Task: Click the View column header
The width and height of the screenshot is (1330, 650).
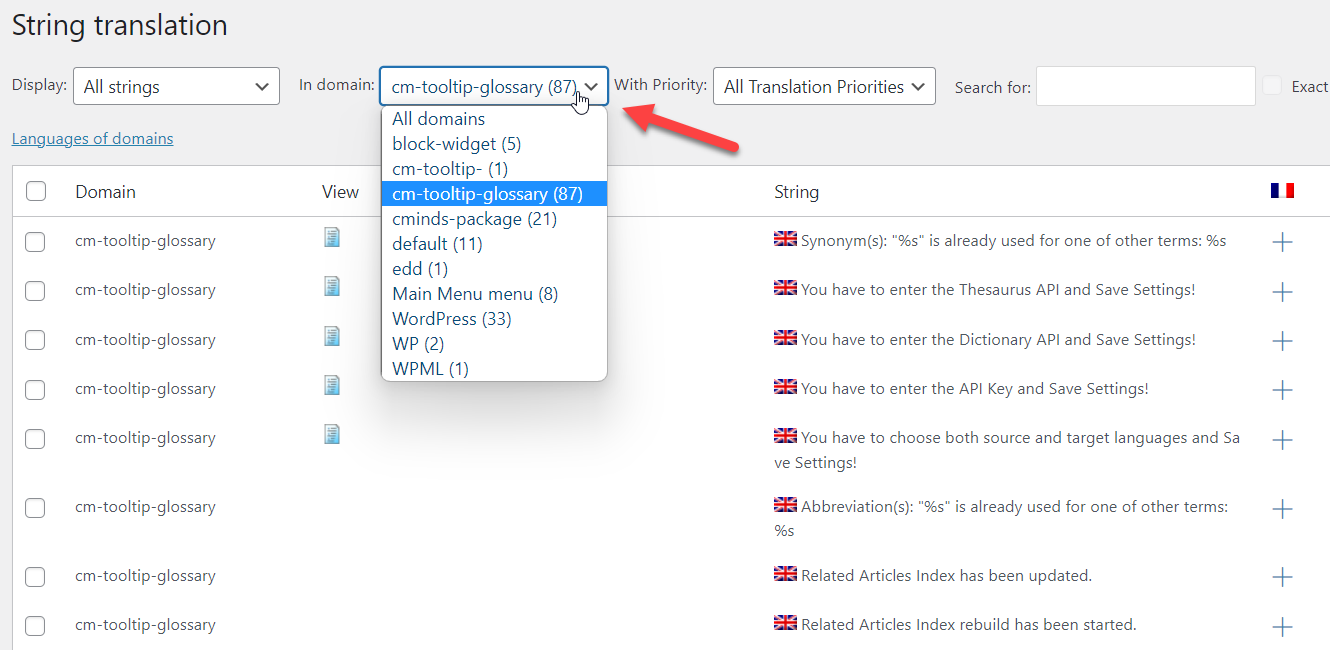Action: (x=340, y=192)
